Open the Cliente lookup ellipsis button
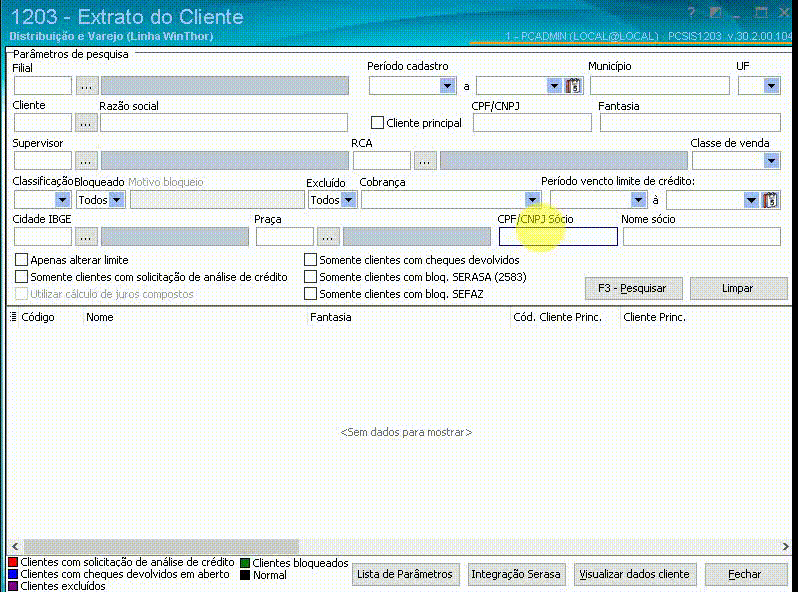This screenshot has width=798, height=592. 86,123
